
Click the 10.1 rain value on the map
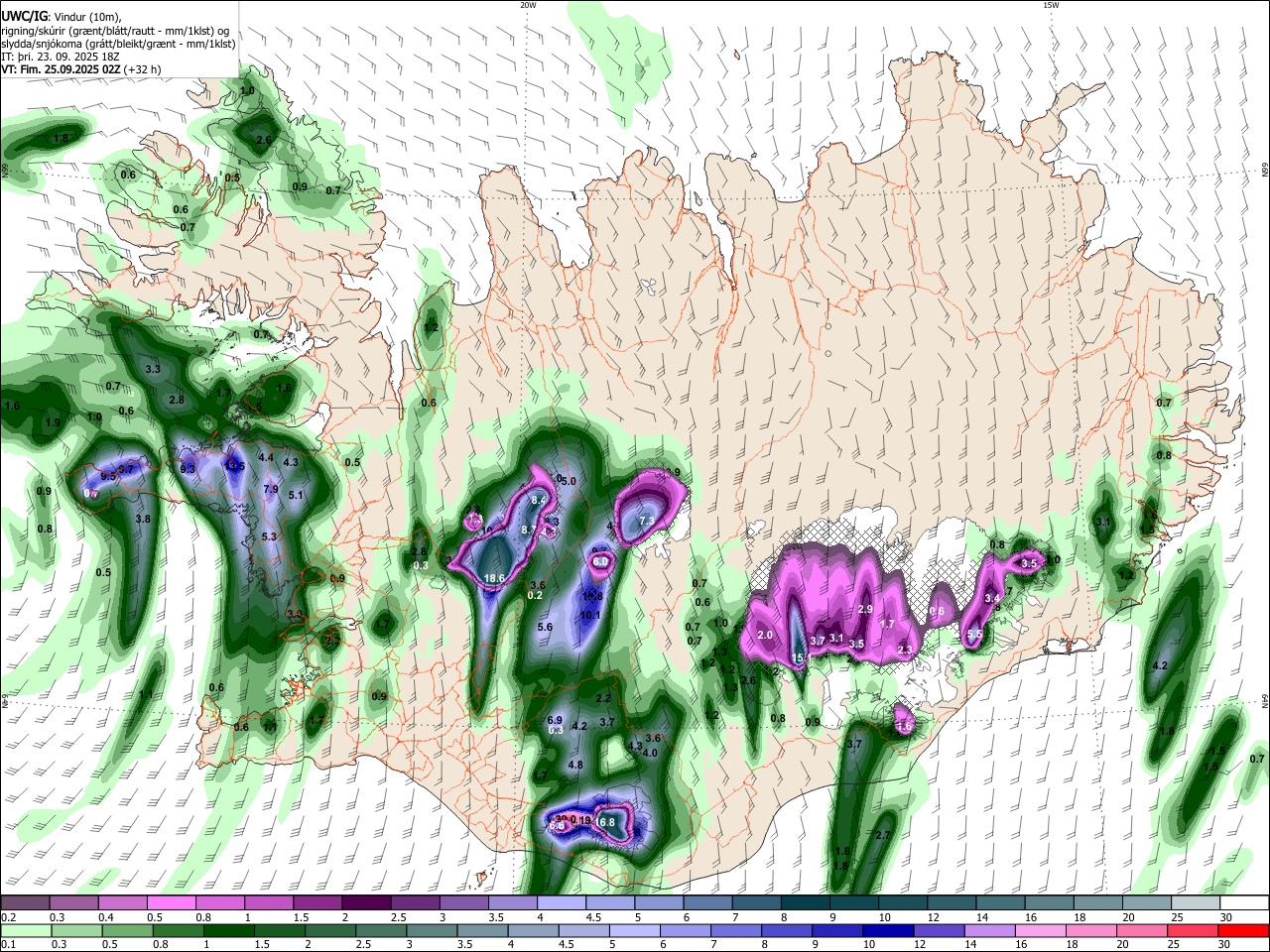tap(590, 615)
